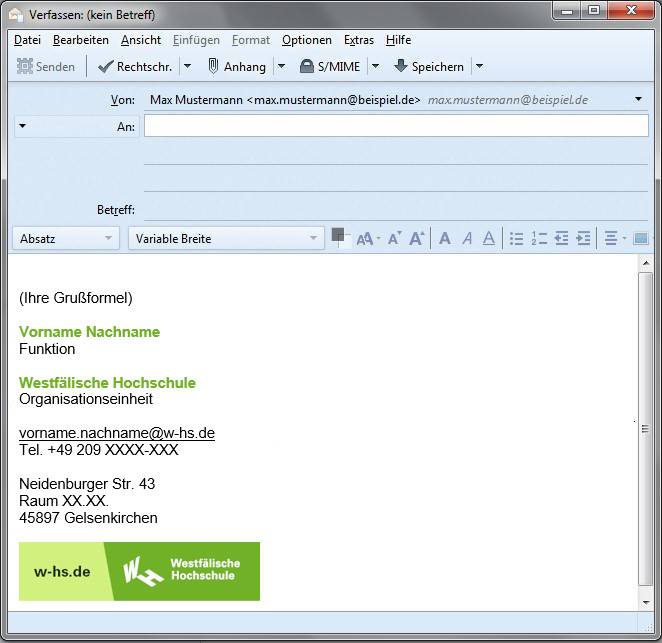662x643 pixels.
Task: Click the S/MIME lock button
Action: pyautogui.click(x=330, y=66)
